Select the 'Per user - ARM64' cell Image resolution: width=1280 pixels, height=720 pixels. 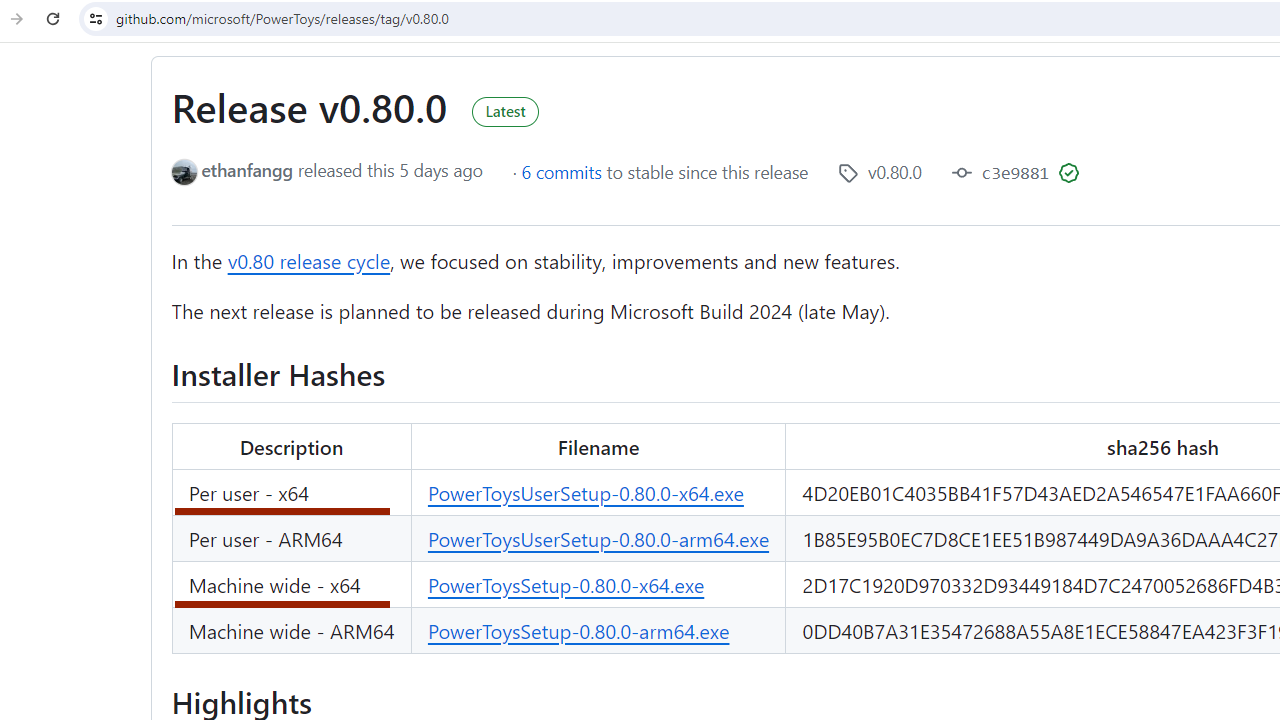tap(292, 539)
